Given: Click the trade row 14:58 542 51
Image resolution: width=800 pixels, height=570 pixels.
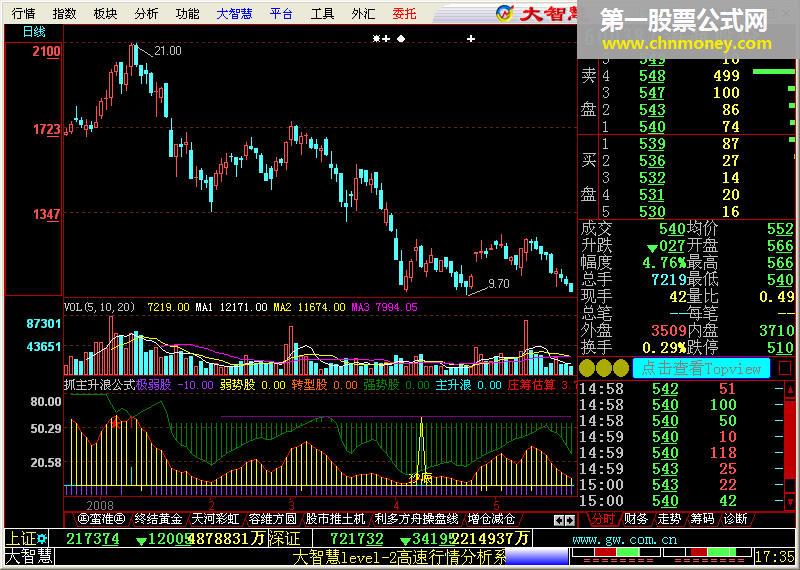Looking at the screenshot, I should tap(681, 389).
